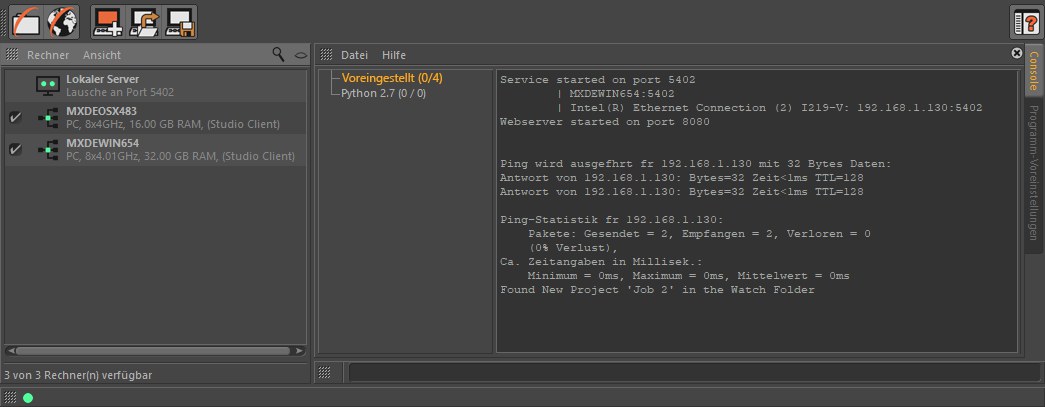The image size is (1045, 407).
Task: Click the console command input field
Action: [x=693, y=373]
